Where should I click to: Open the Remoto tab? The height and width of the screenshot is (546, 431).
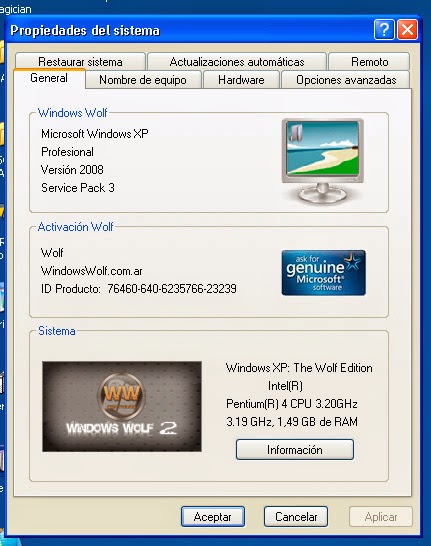click(x=369, y=62)
